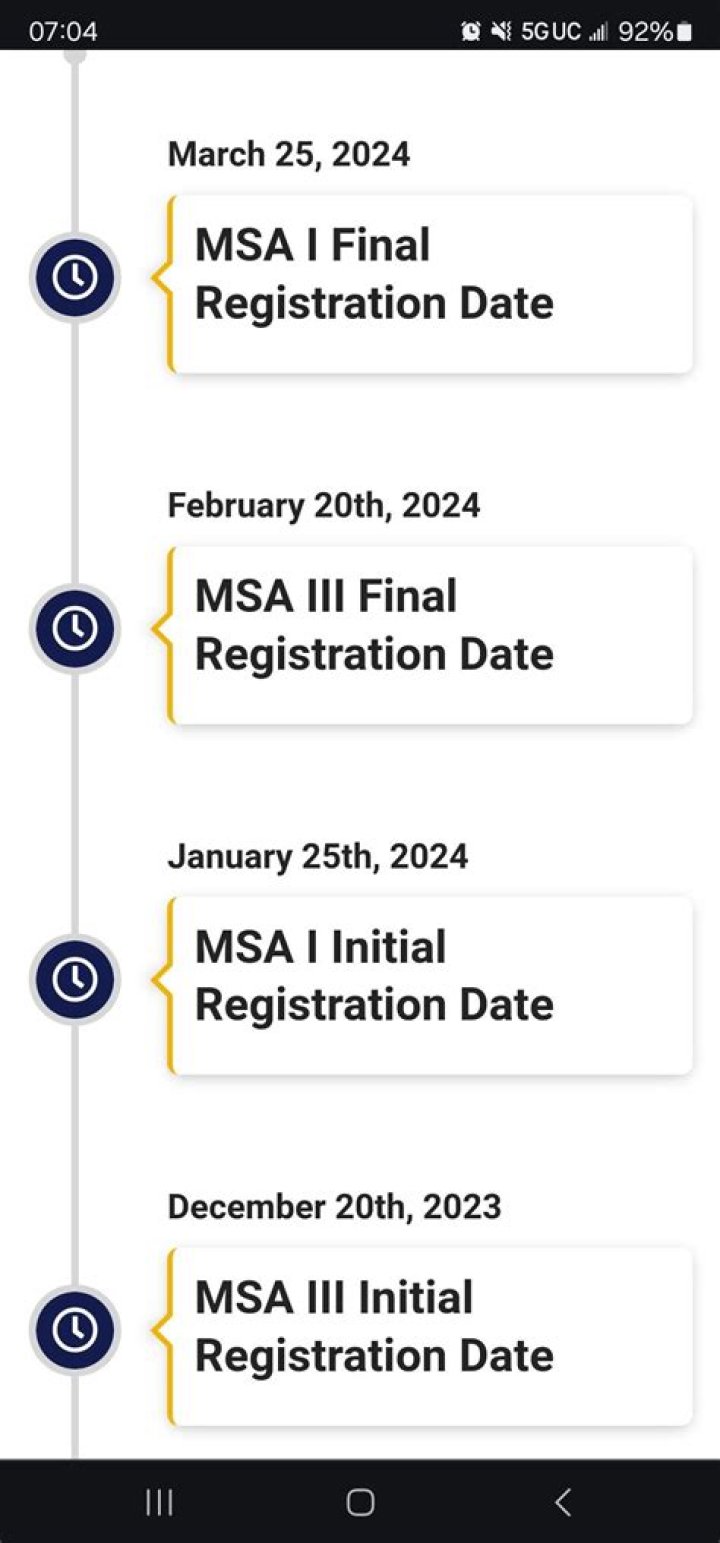Tap the muted sound status icon

click(x=500, y=32)
